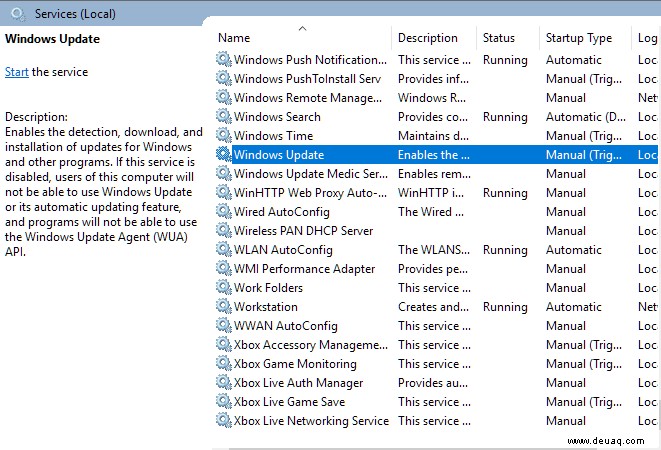The image size is (661, 450).
Task: Click gear icon beside Wired AutoConfig
Action: 224,211
